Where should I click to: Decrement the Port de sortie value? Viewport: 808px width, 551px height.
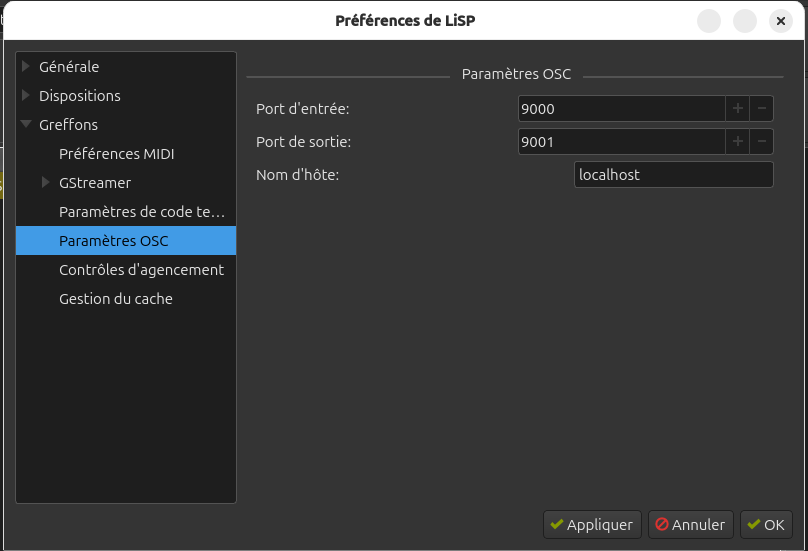click(x=761, y=142)
